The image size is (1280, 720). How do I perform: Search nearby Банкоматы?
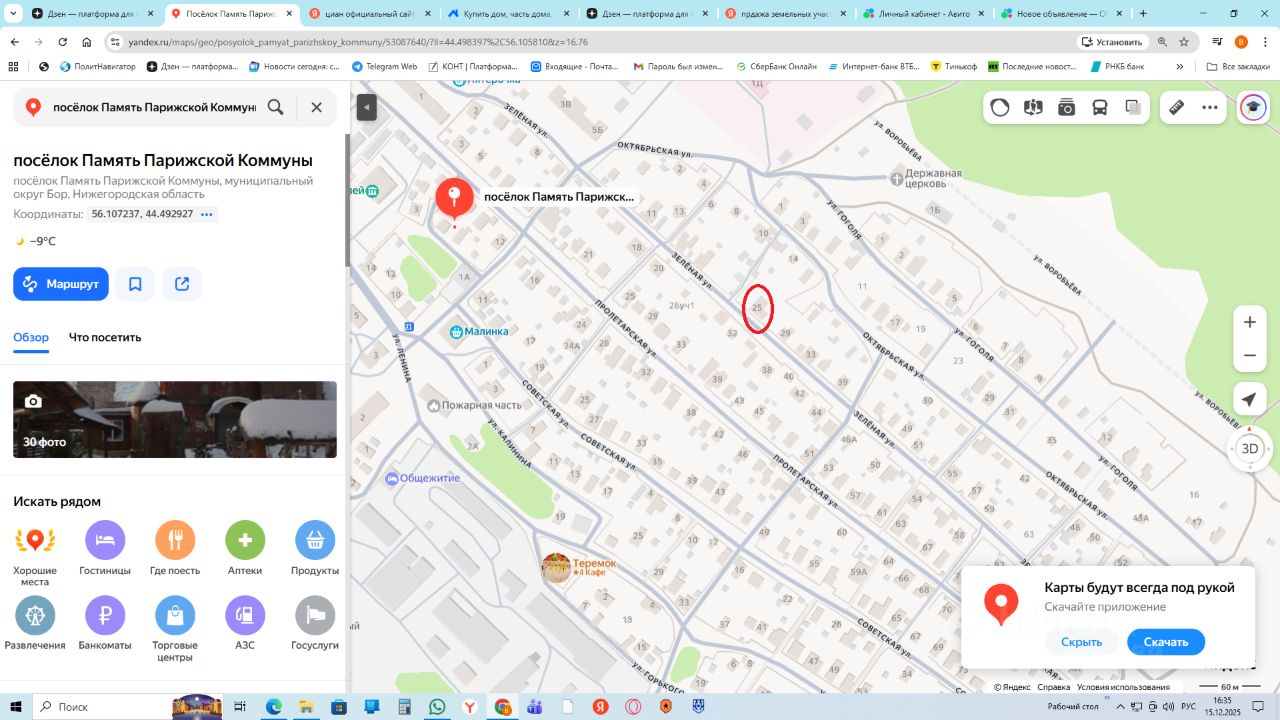click(x=105, y=625)
